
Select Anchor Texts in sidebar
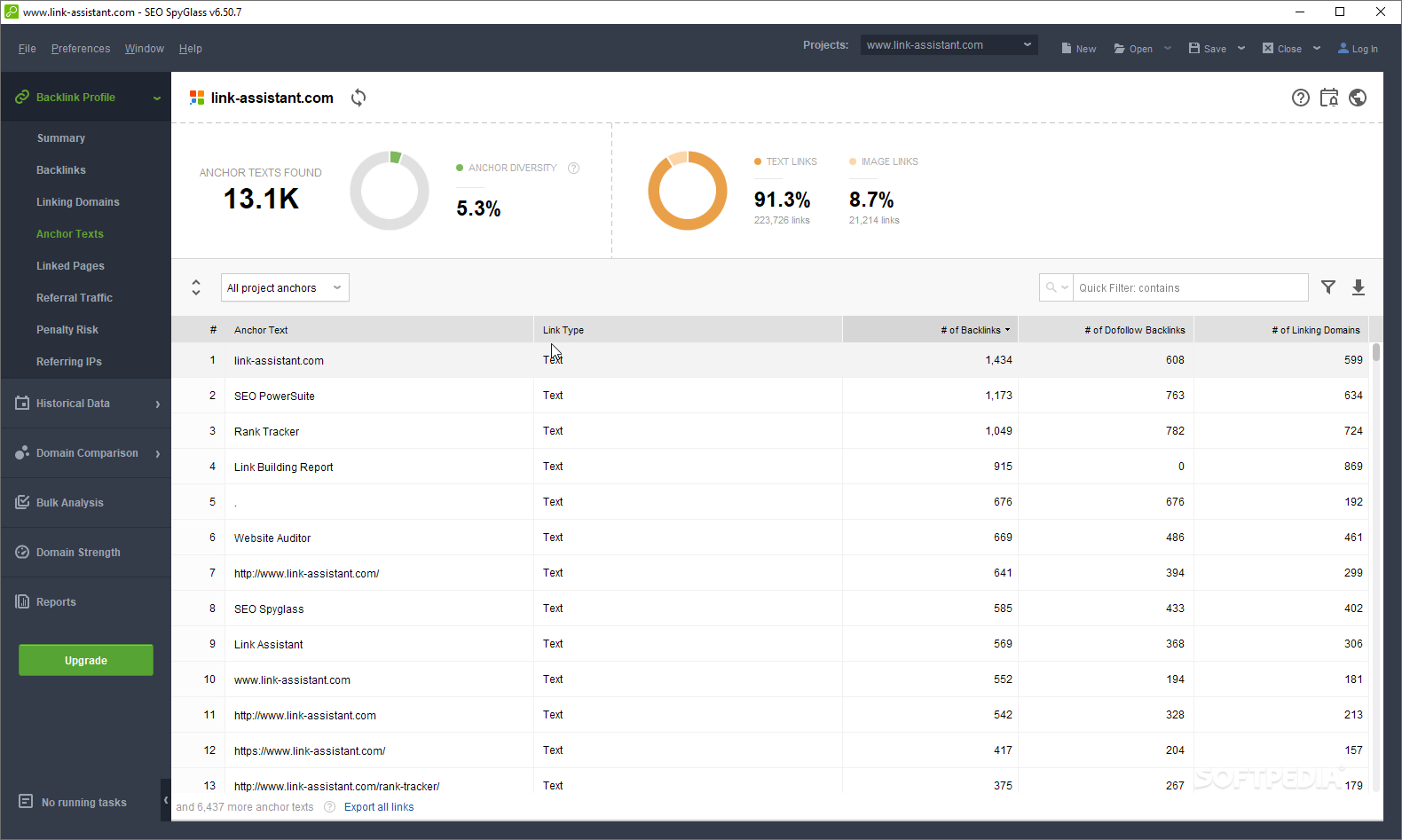coord(70,234)
